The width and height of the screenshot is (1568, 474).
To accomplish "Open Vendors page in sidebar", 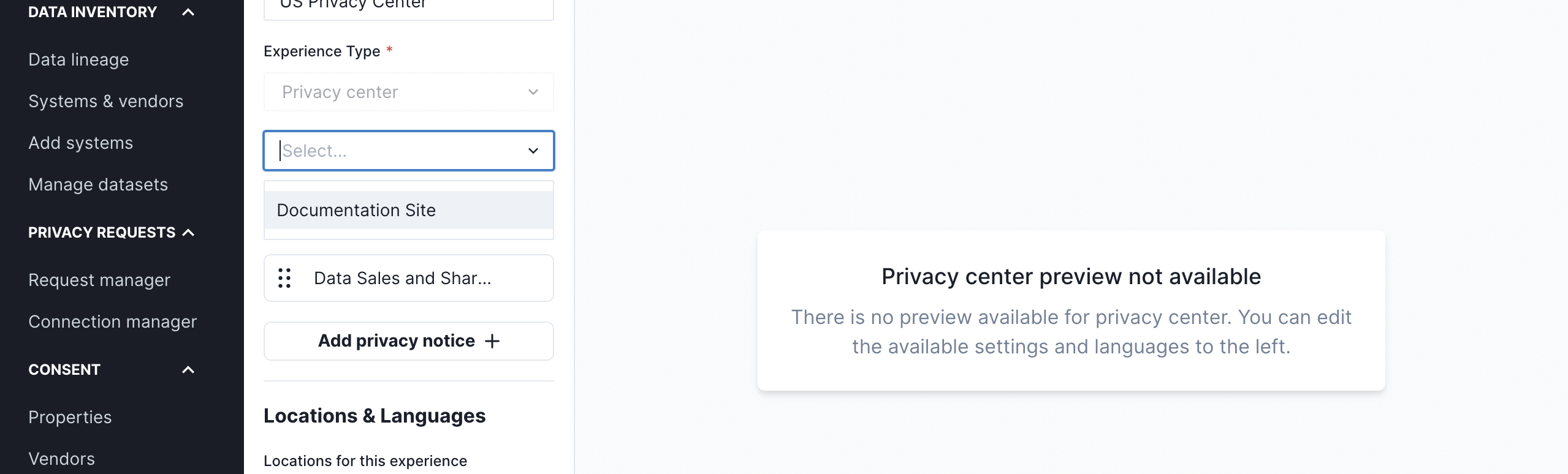I will (61, 459).
